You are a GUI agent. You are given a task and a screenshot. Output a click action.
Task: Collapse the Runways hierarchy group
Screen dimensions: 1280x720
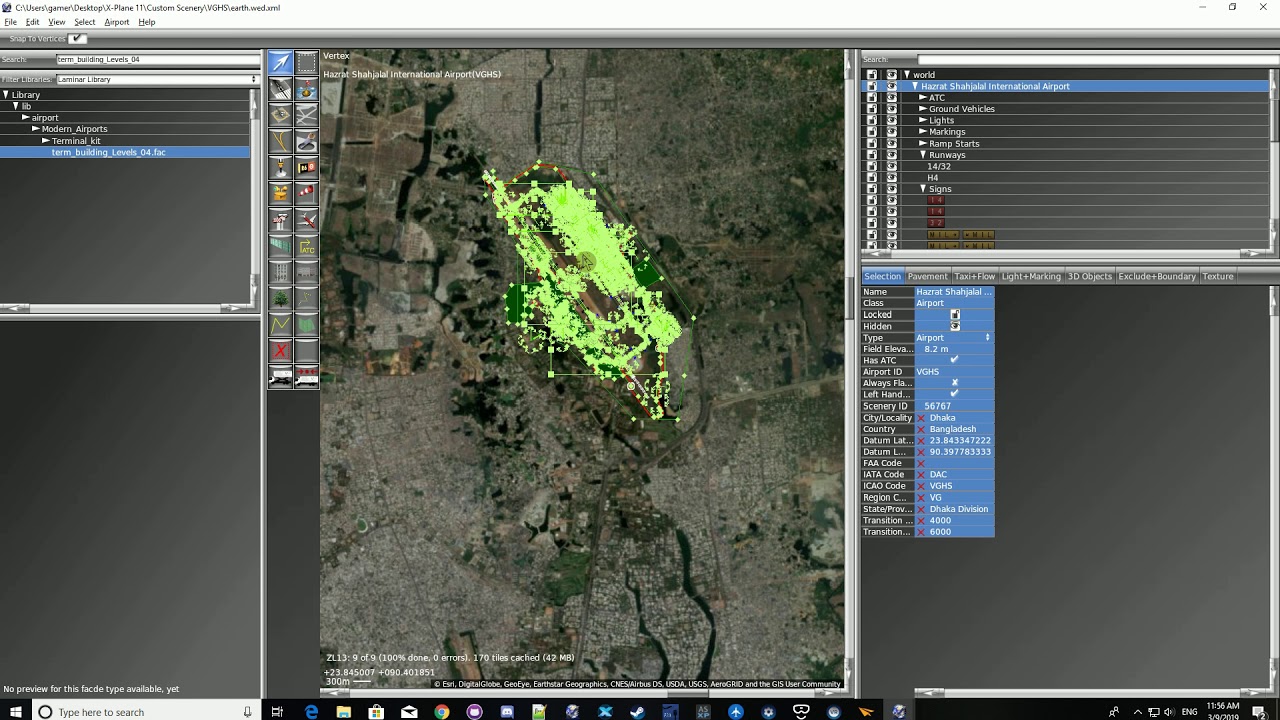click(x=923, y=155)
